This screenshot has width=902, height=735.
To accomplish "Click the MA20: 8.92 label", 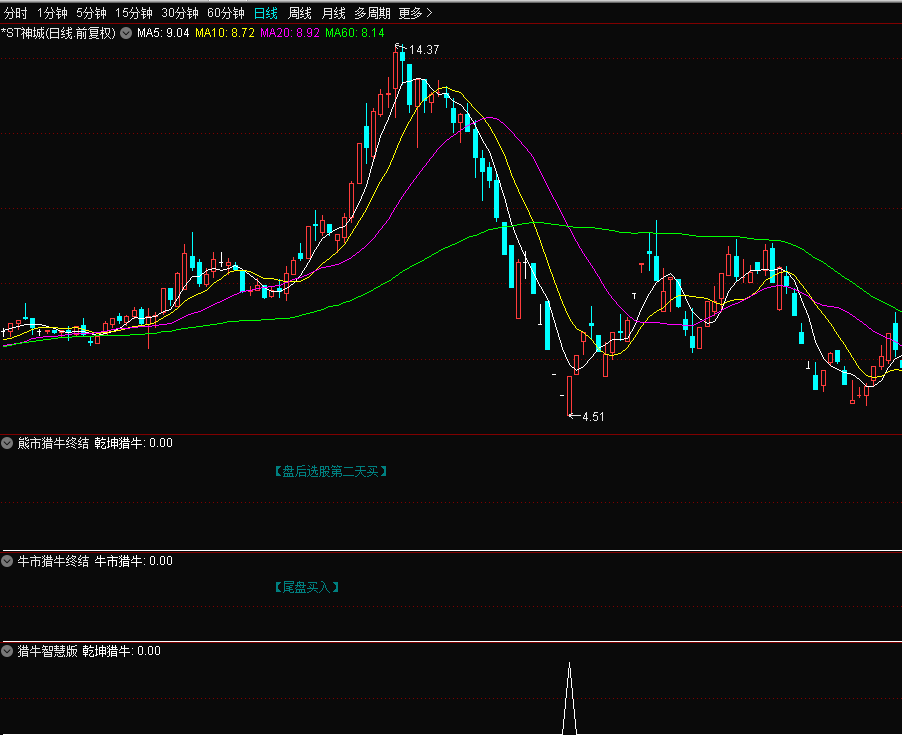I will (x=289, y=33).
